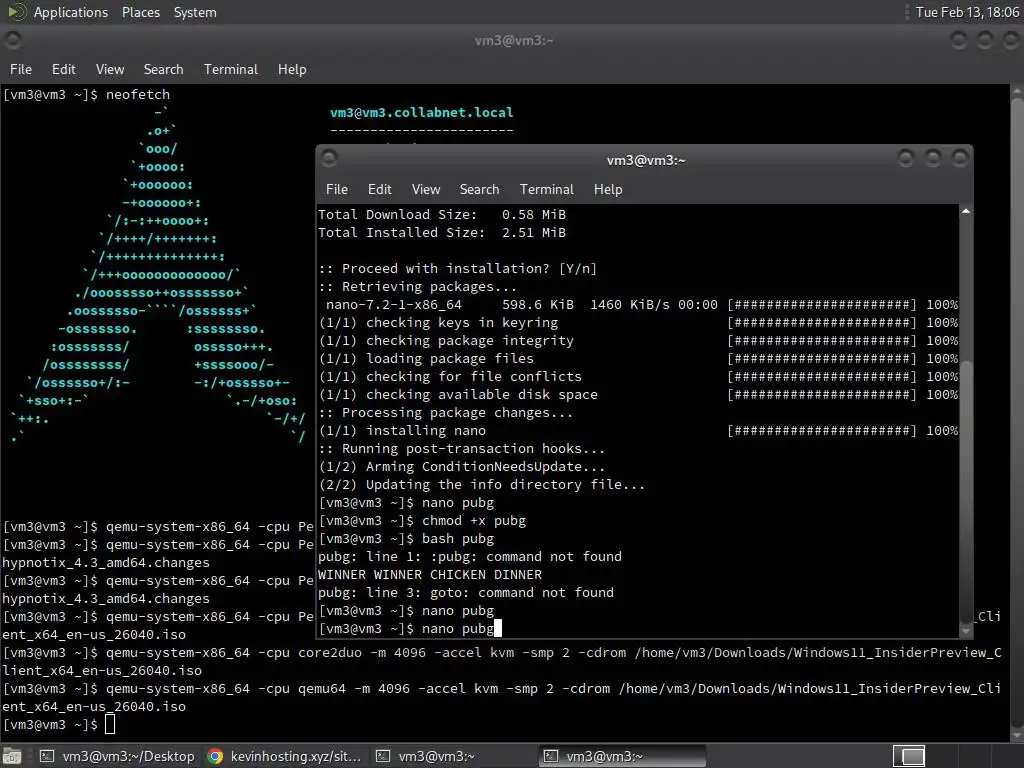Screen dimensions: 1024x768
Task: Click back terminal's right-edge scrollbar
Action: [x=1017, y=413]
